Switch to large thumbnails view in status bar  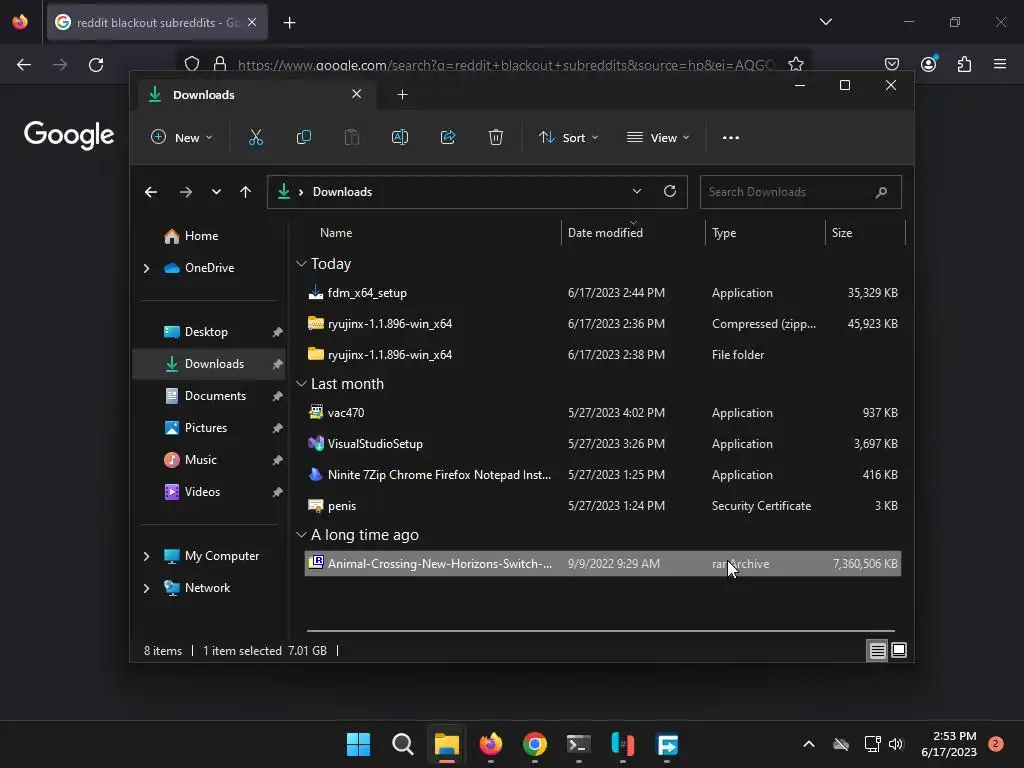pyautogui.click(x=899, y=650)
